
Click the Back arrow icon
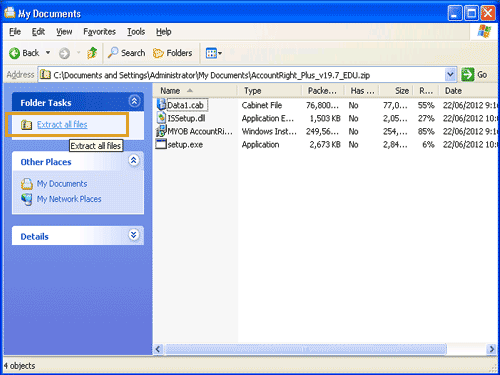tap(14, 53)
